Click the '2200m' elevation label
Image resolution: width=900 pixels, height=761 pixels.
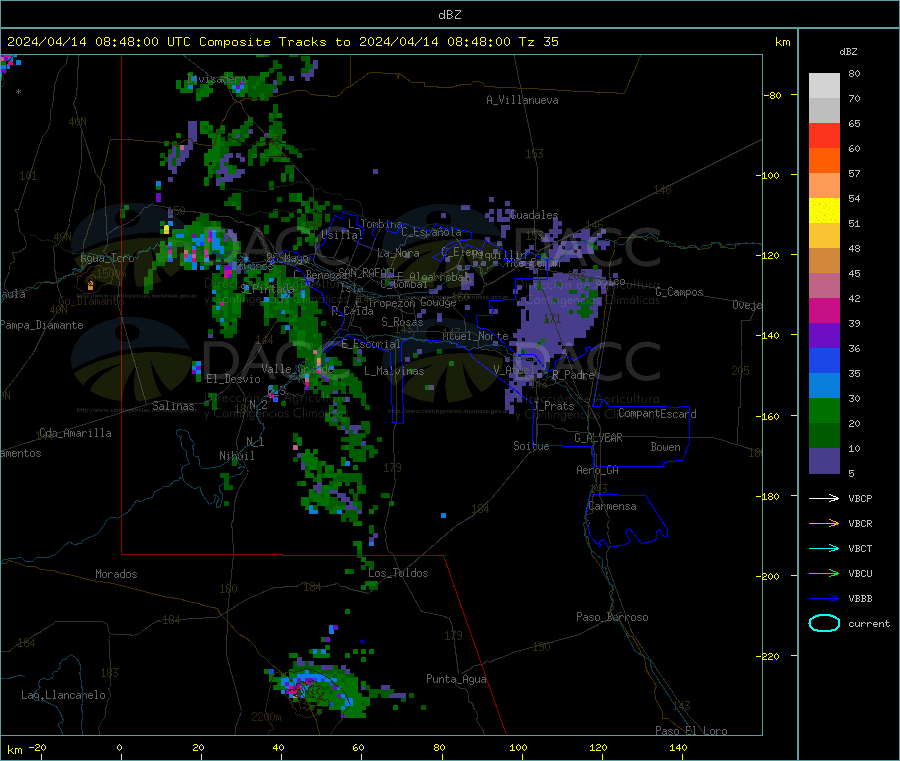(266, 717)
